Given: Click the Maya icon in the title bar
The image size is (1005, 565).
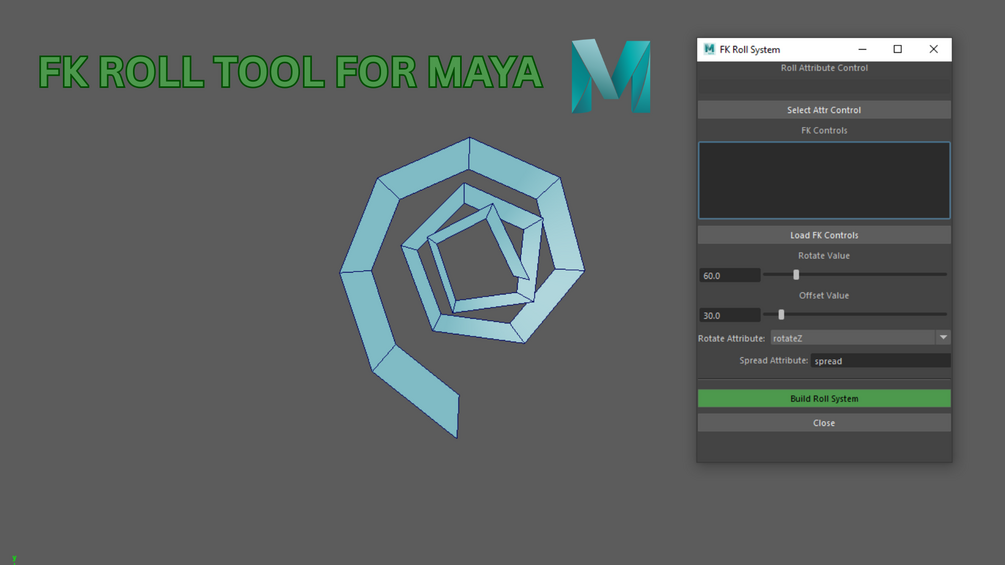Looking at the screenshot, I should point(709,49).
